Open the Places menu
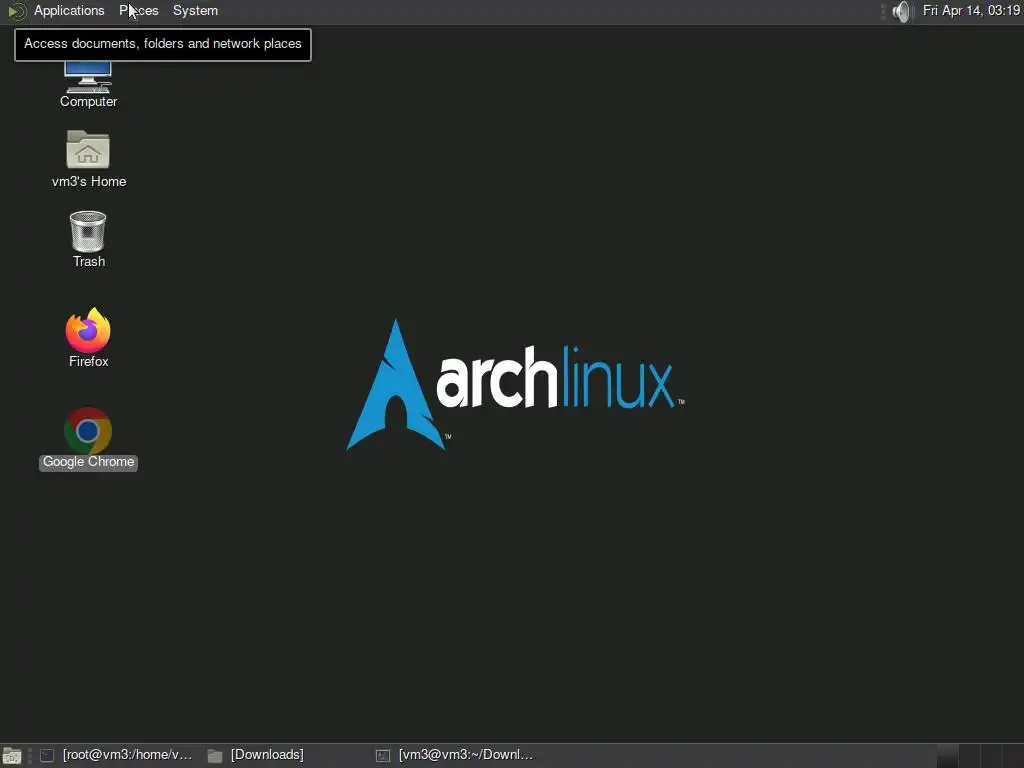The width and height of the screenshot is (1024, 768). pos(138,11)
